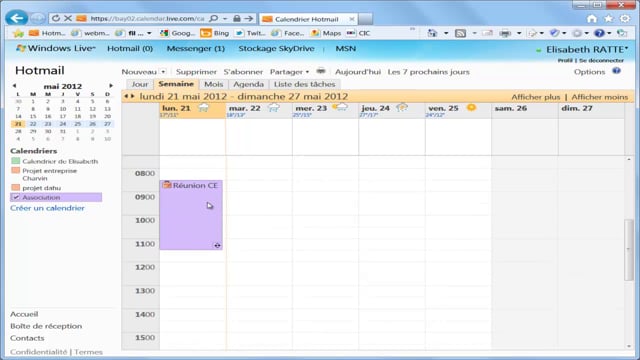Click the browser forward arrow button
The width and height of the screenshot is (640, 360).
(38, 18)
